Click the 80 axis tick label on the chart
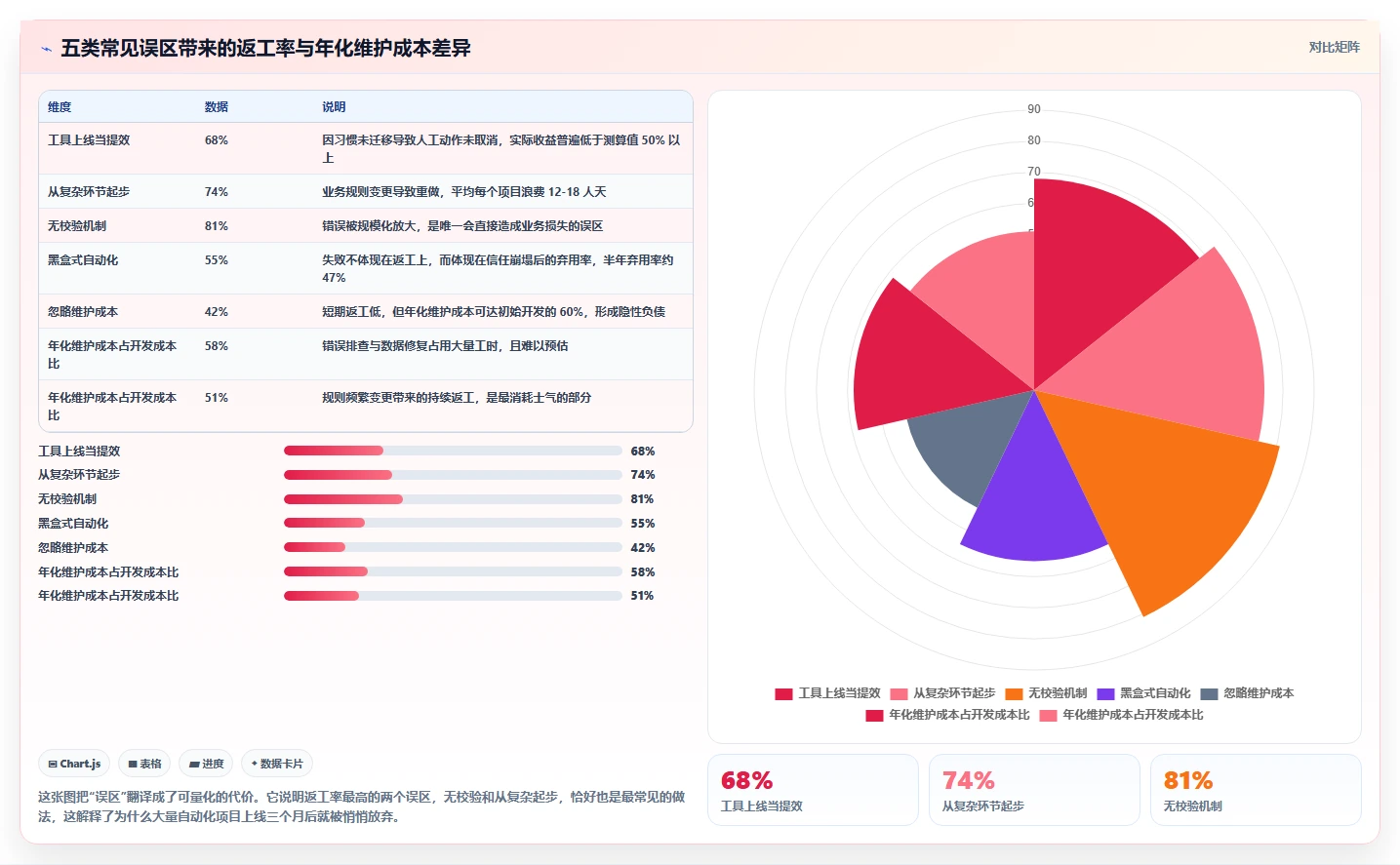The width and height of the screenshot is (1400, 865). (1034, 140)
